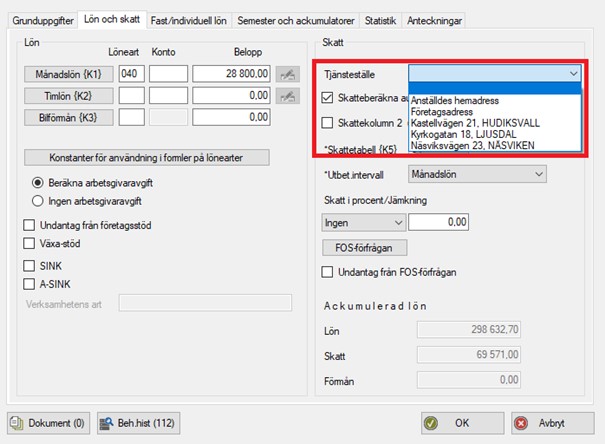Select Beräkna arbetsgivaravgift radio option
This screenshot has height=444, width=605.
39,183
